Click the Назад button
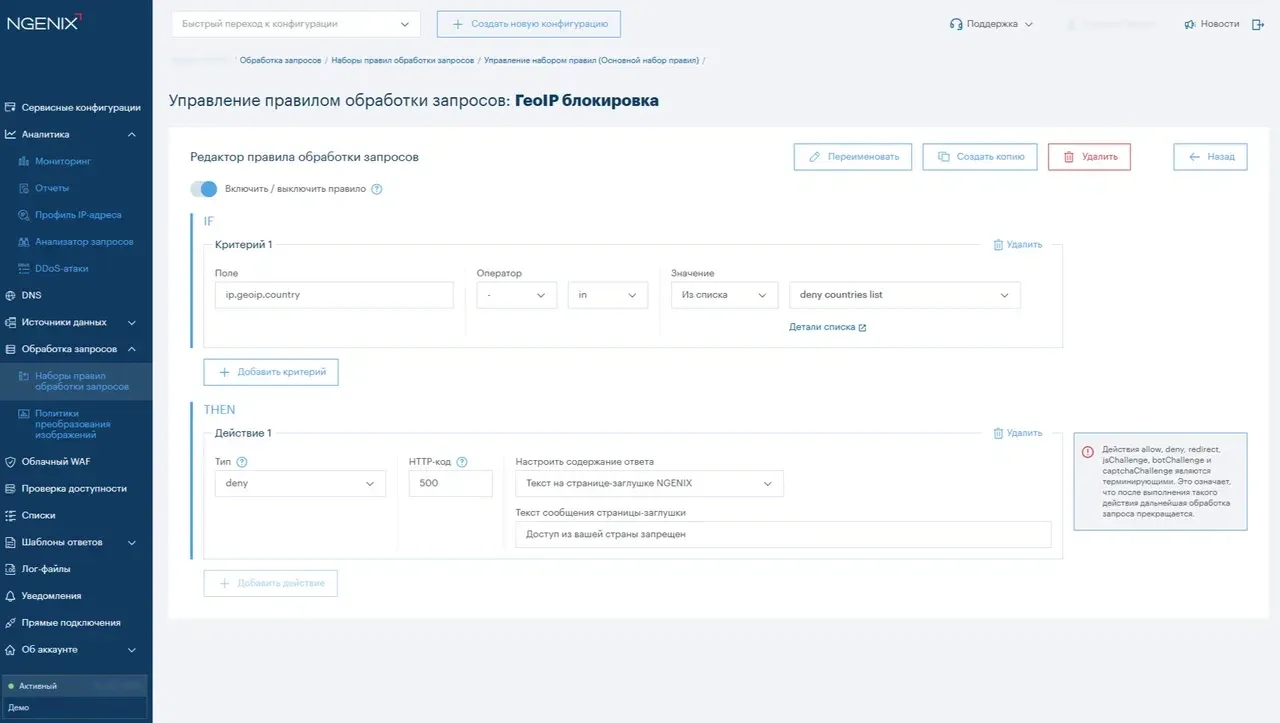This screenshot has width=1280, height=723. click(x=1210, y=157)
